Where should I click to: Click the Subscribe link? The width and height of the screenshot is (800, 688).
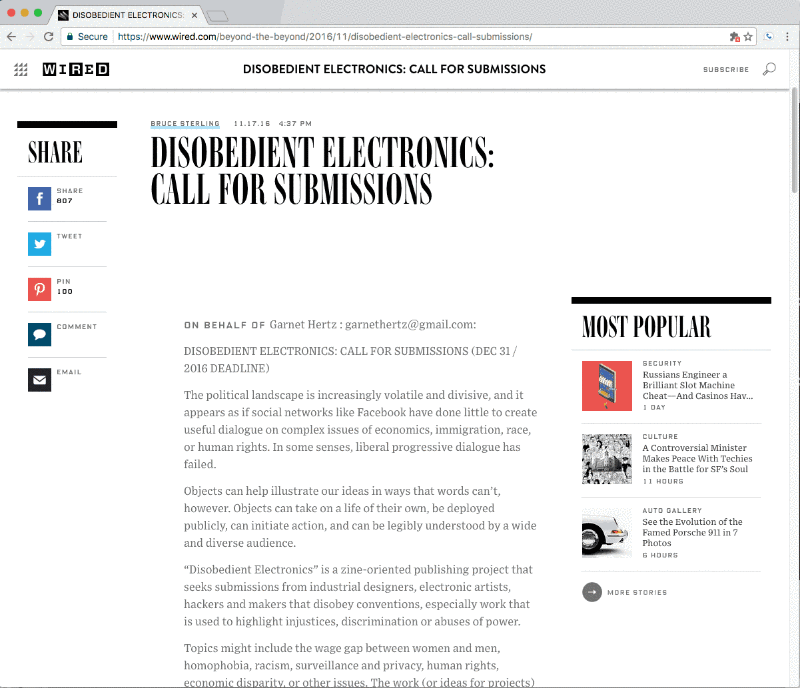point(726,69)
